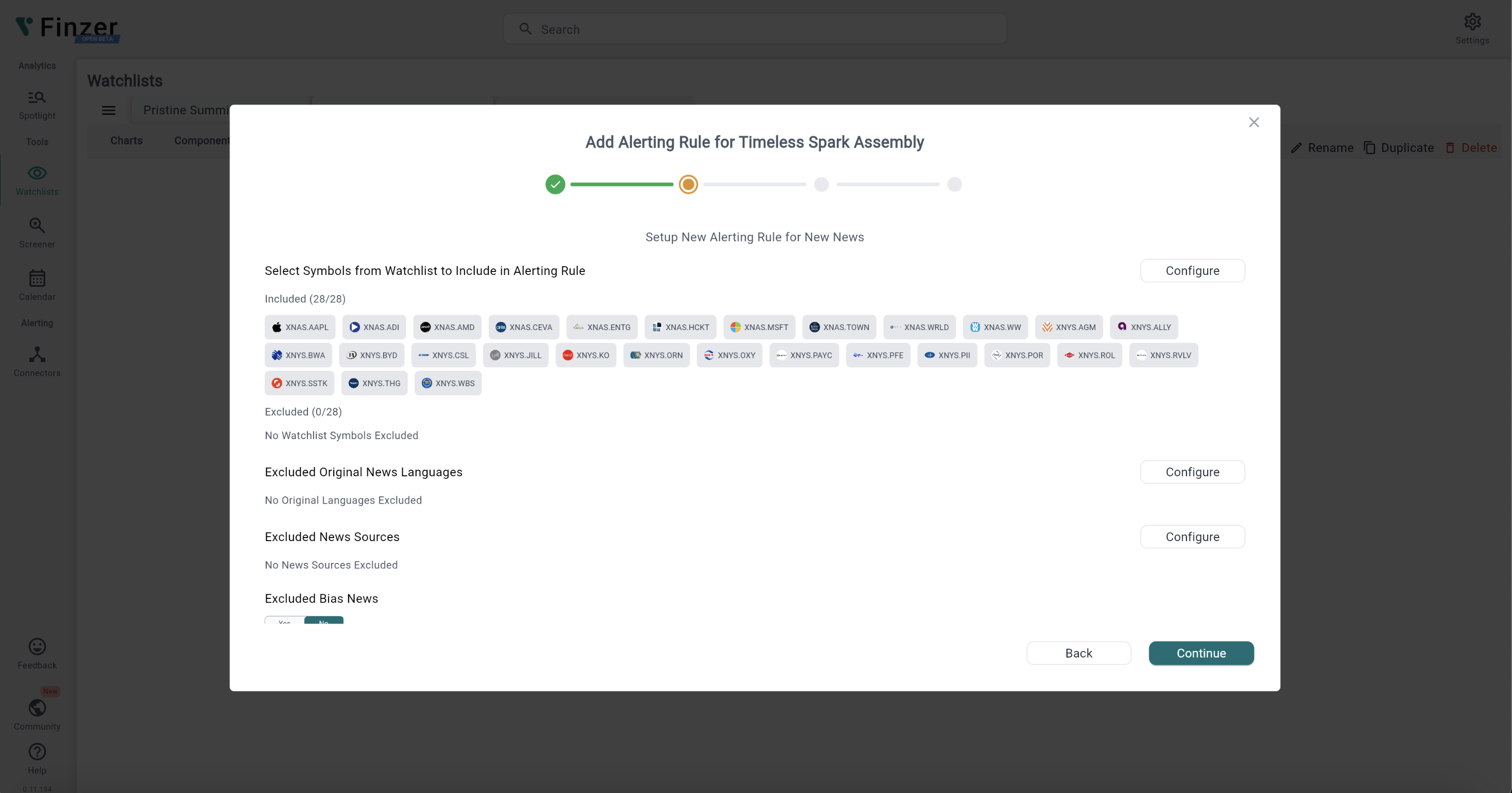Click the completed first step checkmark
The image size is (1512, 793).
(555, 184)
